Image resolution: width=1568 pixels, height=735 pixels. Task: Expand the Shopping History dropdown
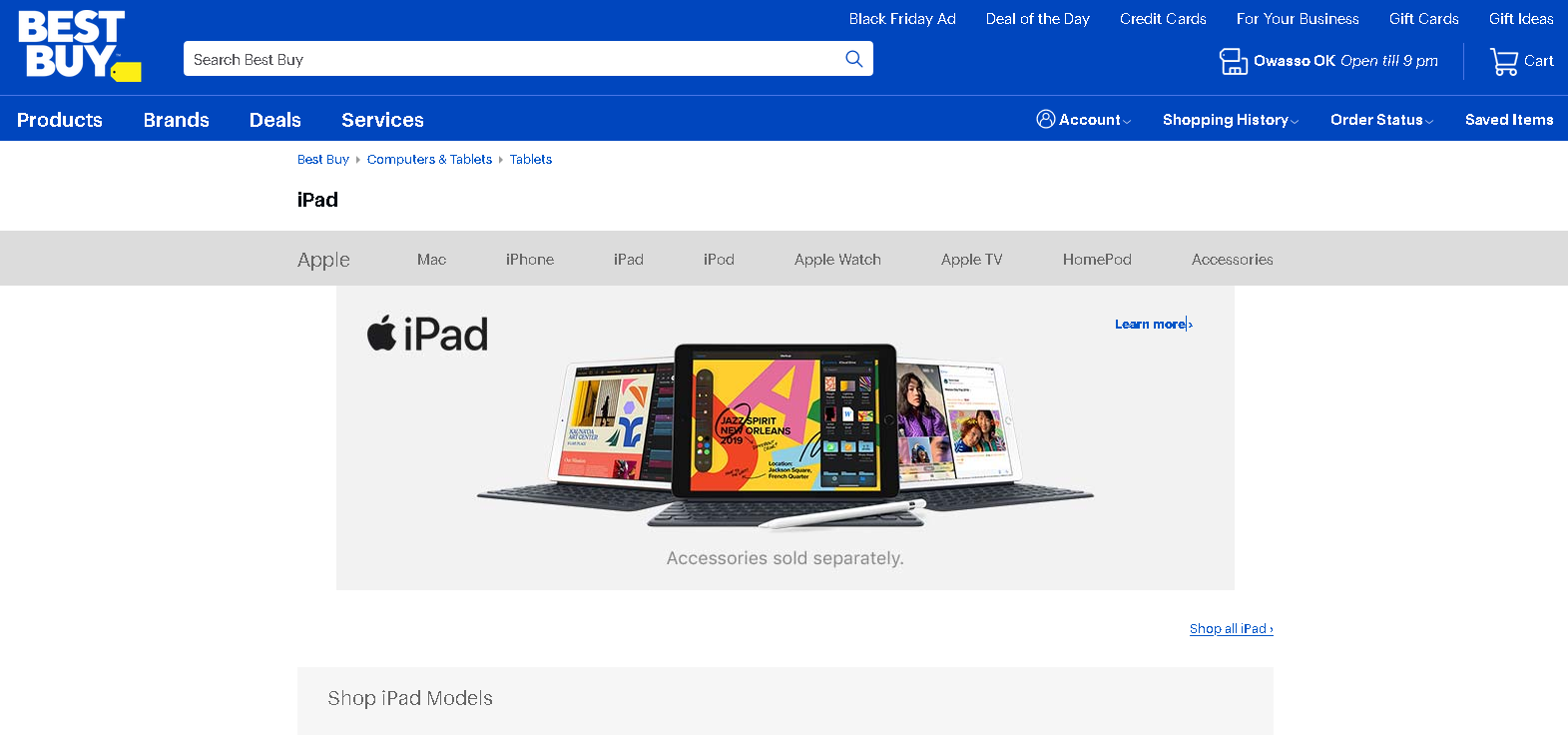coord(1230,120)
